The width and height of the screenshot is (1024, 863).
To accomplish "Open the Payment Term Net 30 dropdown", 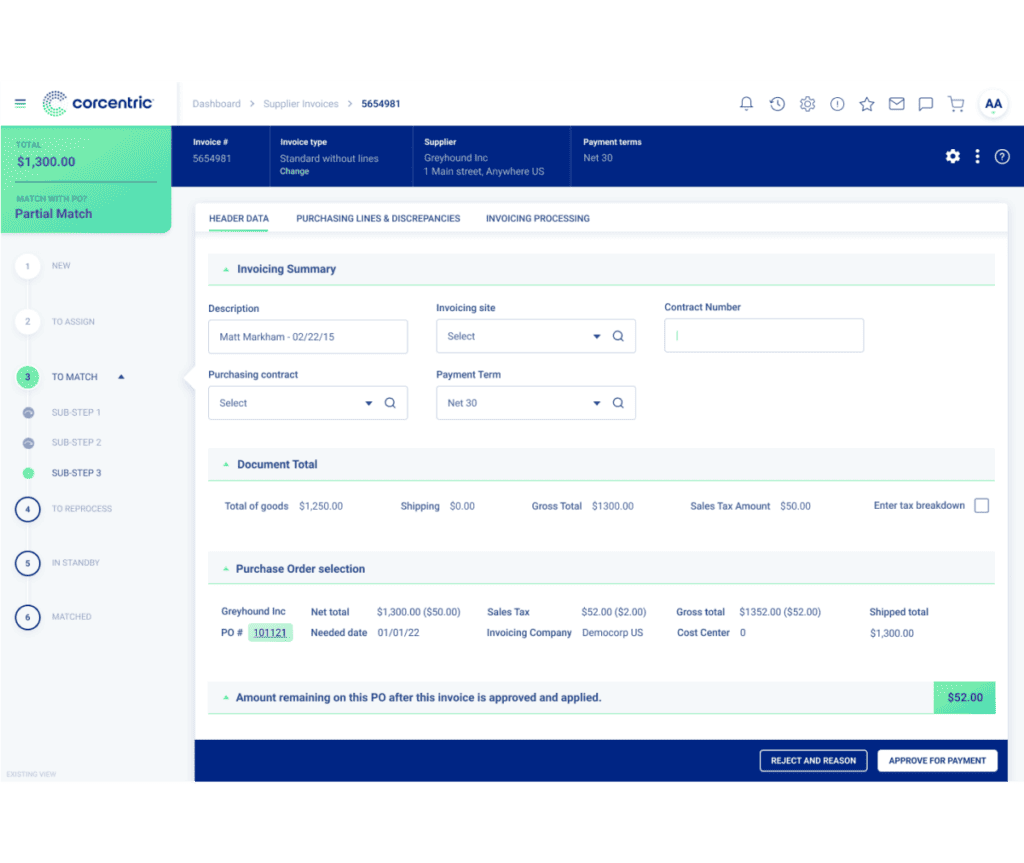I will (x=536, y=403).
